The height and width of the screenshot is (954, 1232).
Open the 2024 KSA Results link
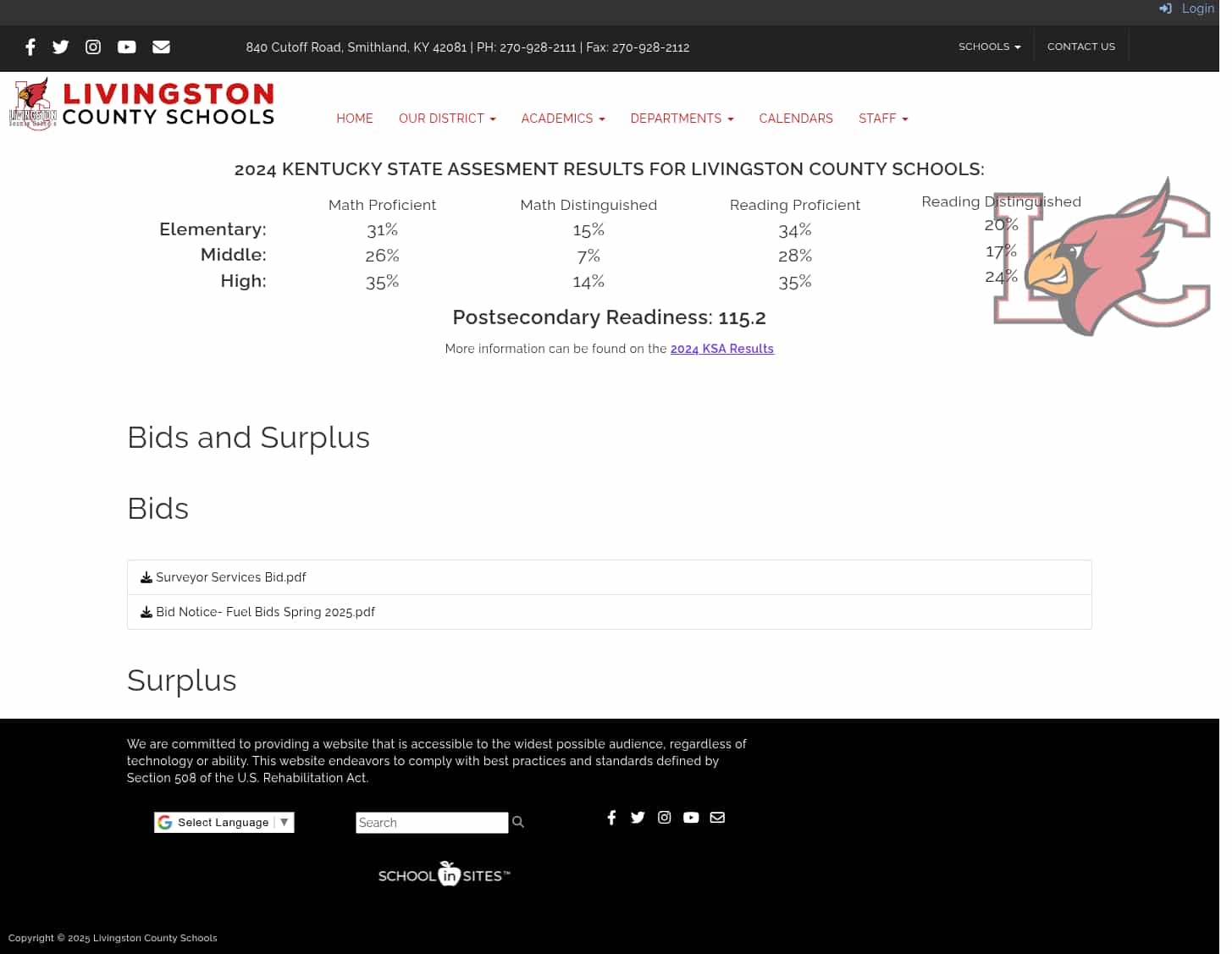pos(721,349)
